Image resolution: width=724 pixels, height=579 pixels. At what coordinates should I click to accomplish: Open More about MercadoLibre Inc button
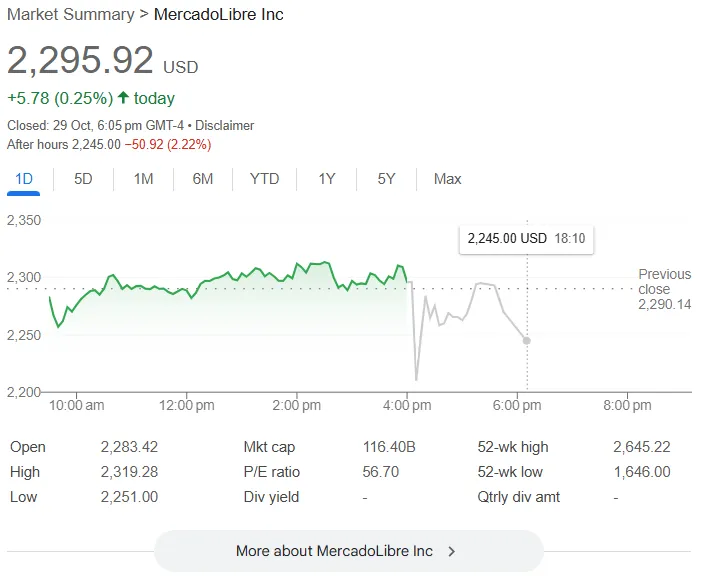click(x=348, y=551)
